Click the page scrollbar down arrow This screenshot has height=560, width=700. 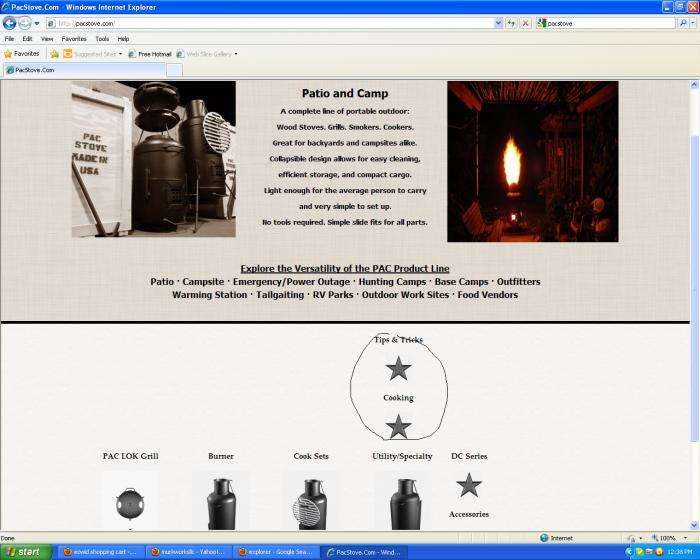coord(695,525)
